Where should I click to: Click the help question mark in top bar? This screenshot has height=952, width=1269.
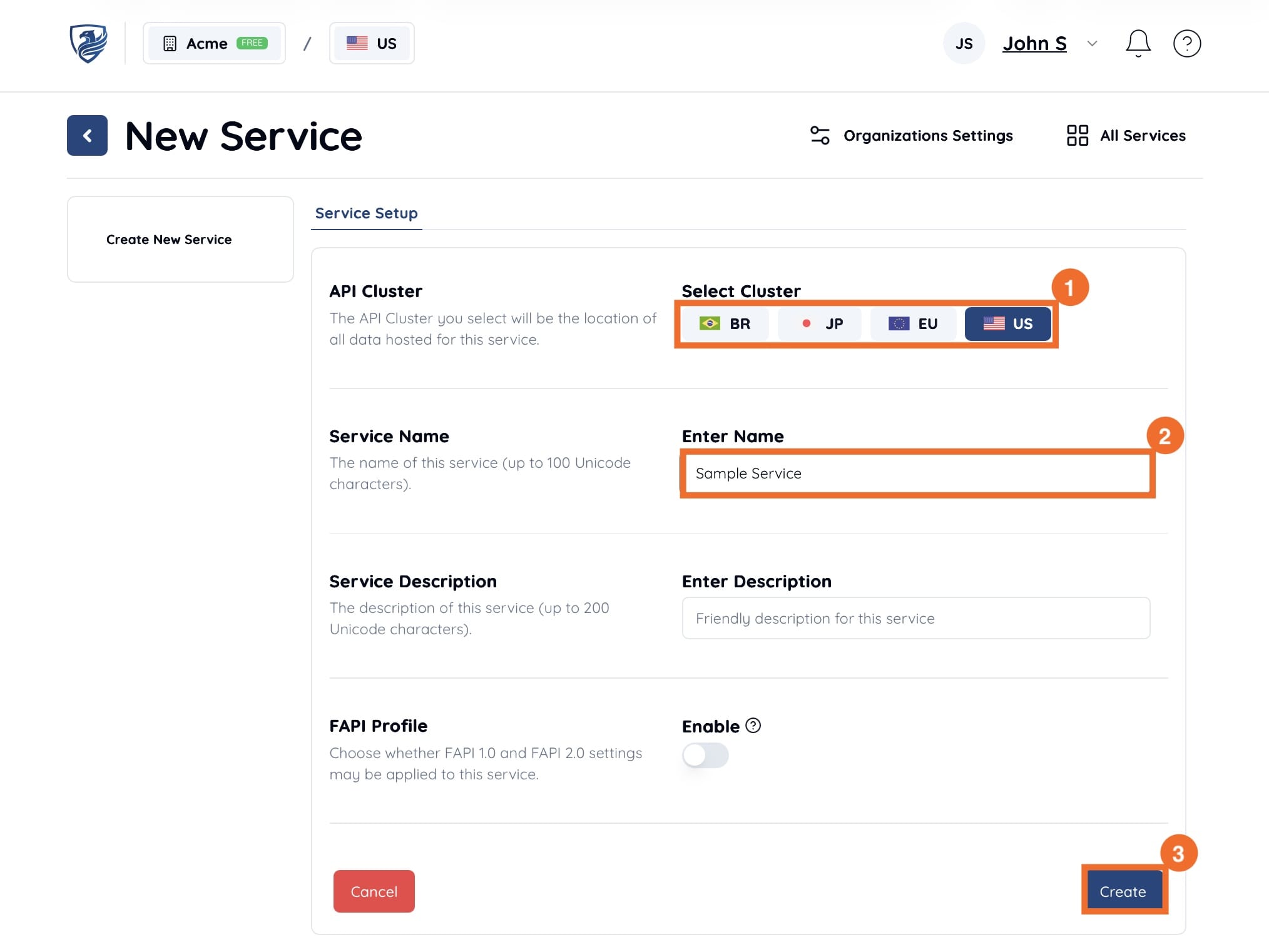pyautogui.click(x=1187, y=43)
